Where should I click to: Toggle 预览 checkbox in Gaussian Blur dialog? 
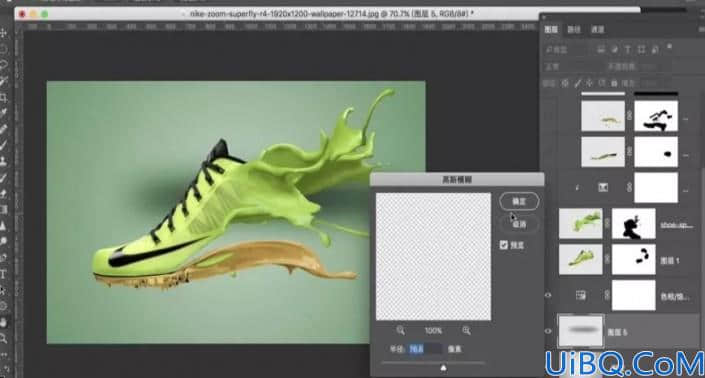click(x=504, y=245)
